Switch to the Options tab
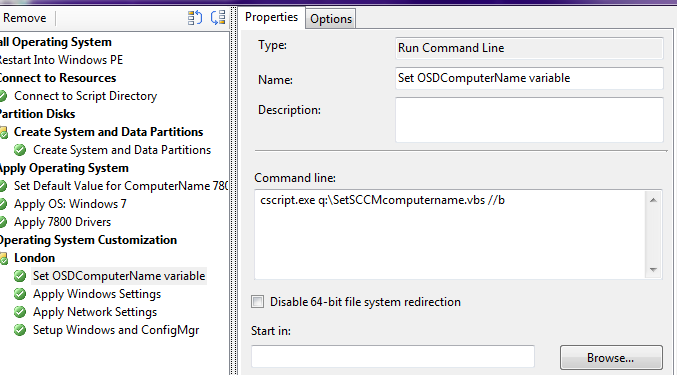677x375 pixels. (331, 19)
